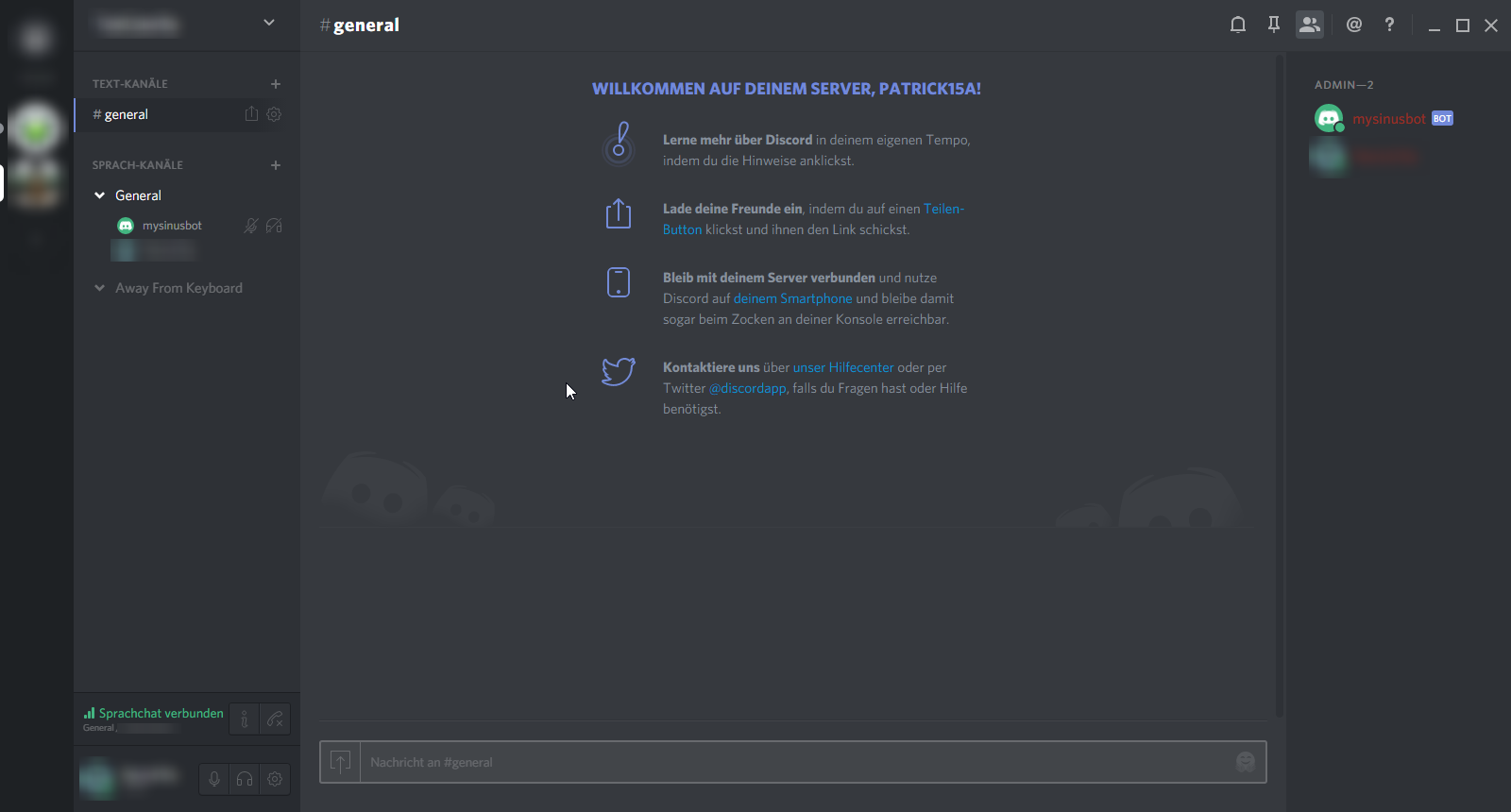The image size is (1511, 812).
Task: Show pinned messages
Action: pyautogui.click(x=1273, y=25)
